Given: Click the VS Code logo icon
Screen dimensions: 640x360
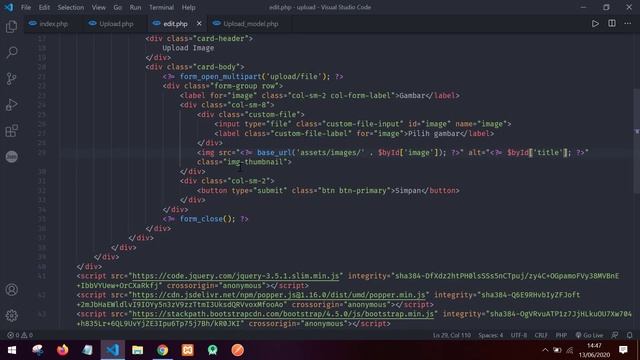Looking at the screenshot, I should [x=9, y=7].
